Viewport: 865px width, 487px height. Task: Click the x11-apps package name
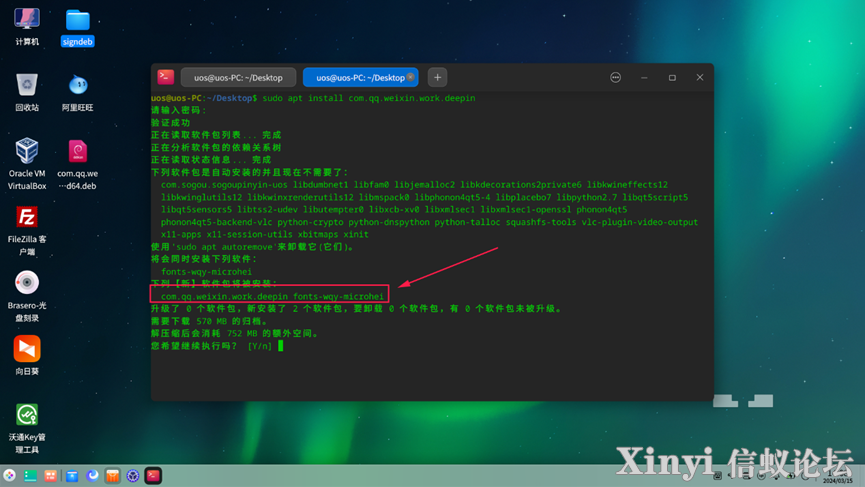click(181, 234)
